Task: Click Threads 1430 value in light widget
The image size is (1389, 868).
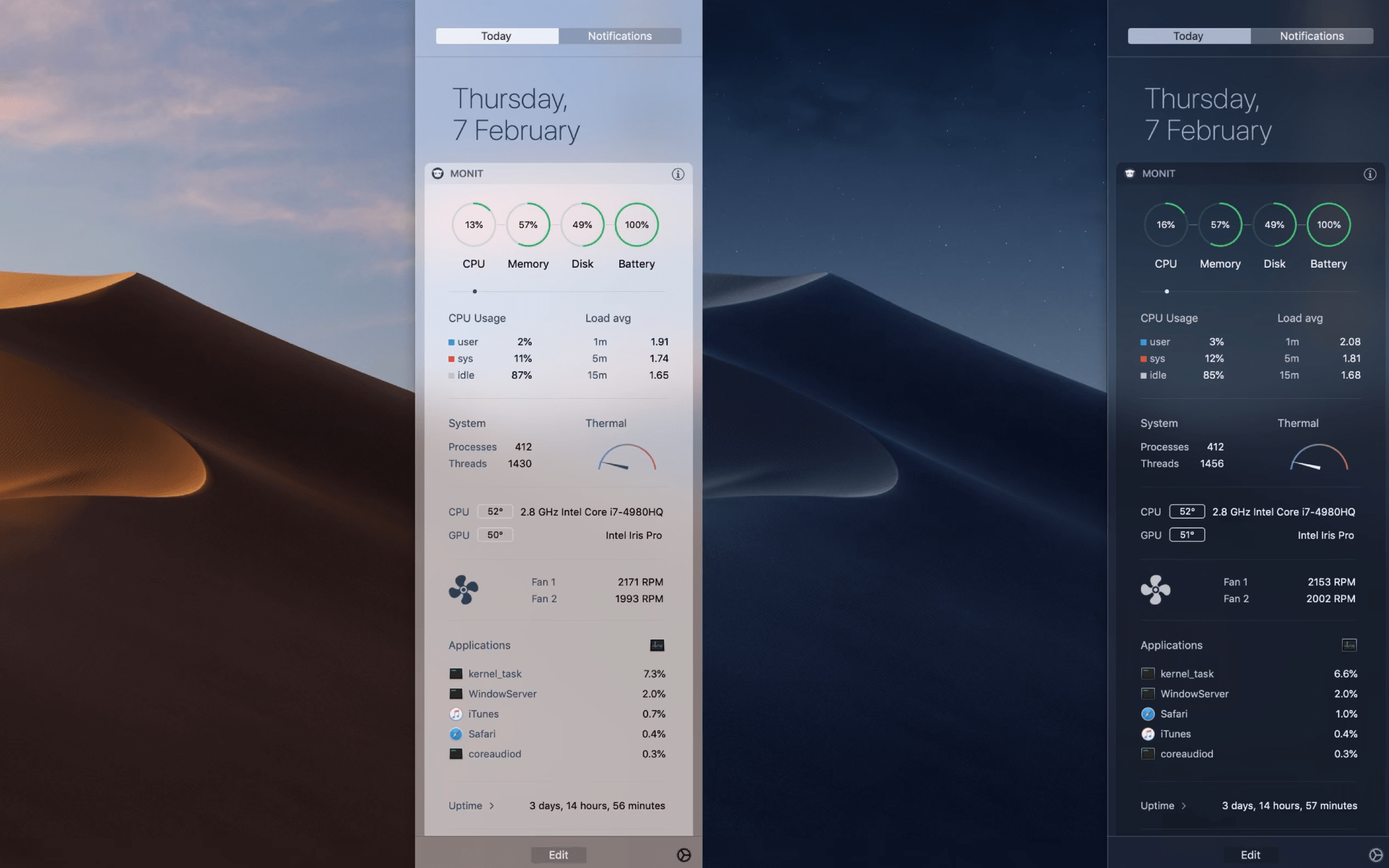Action: pyautogui.click(x=520, y=464)
